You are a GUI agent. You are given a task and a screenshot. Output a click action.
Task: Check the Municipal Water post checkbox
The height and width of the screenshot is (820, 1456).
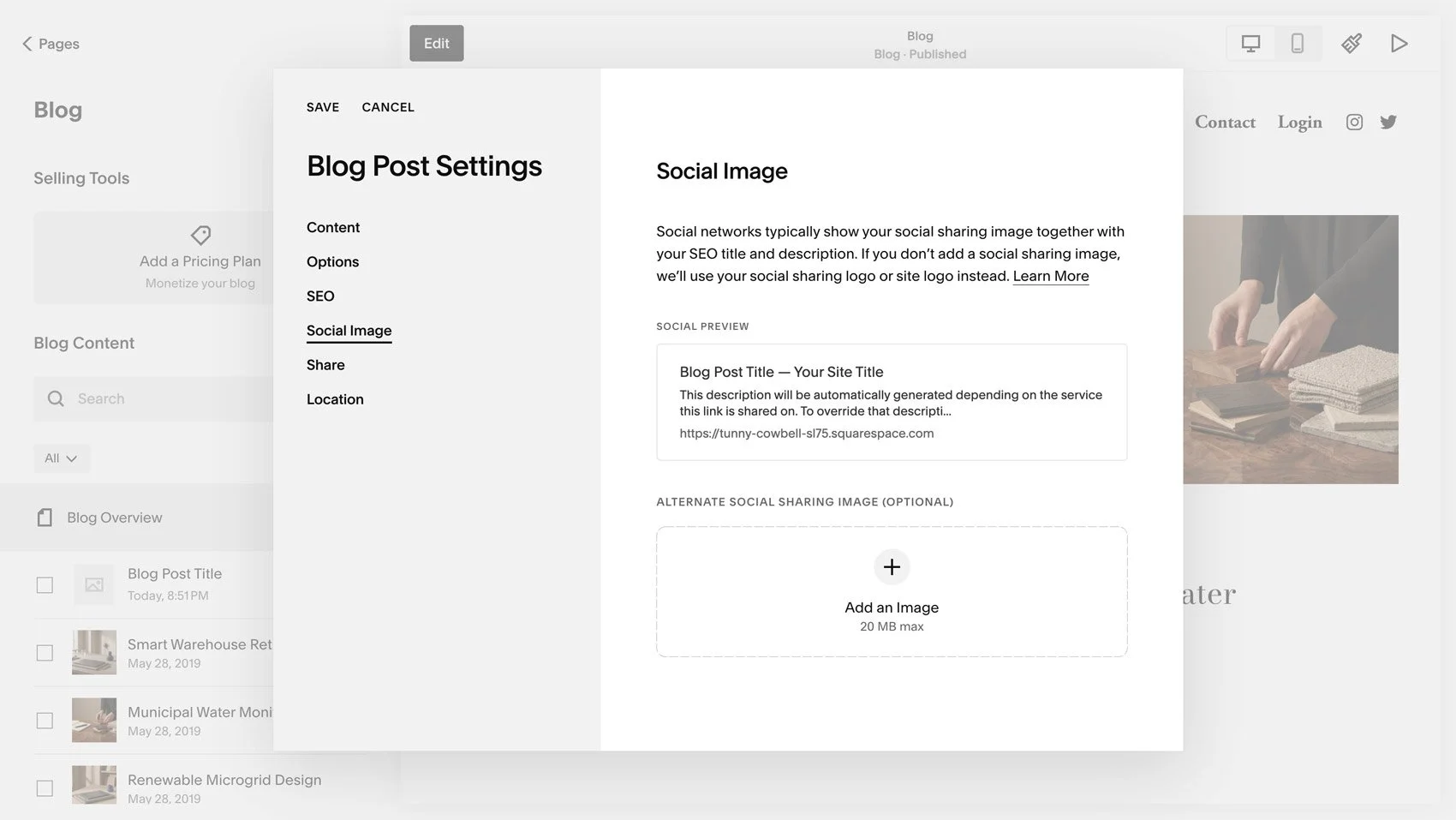[x=45, y=721]
